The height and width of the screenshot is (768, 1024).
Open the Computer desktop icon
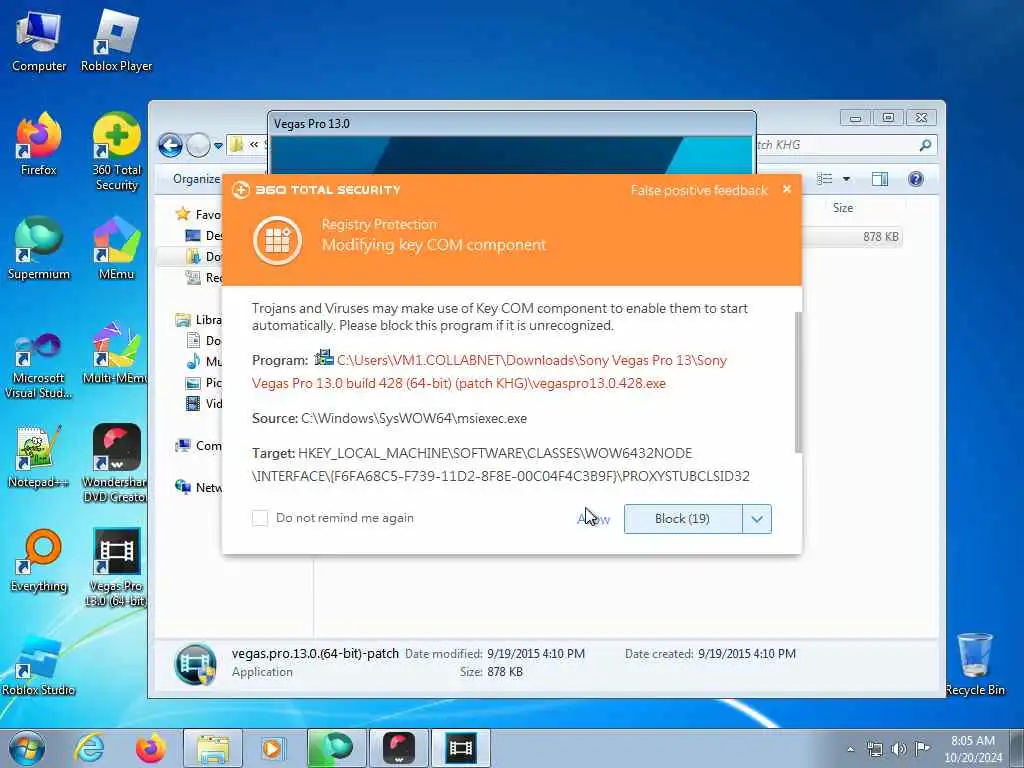(x=39, y=42)
